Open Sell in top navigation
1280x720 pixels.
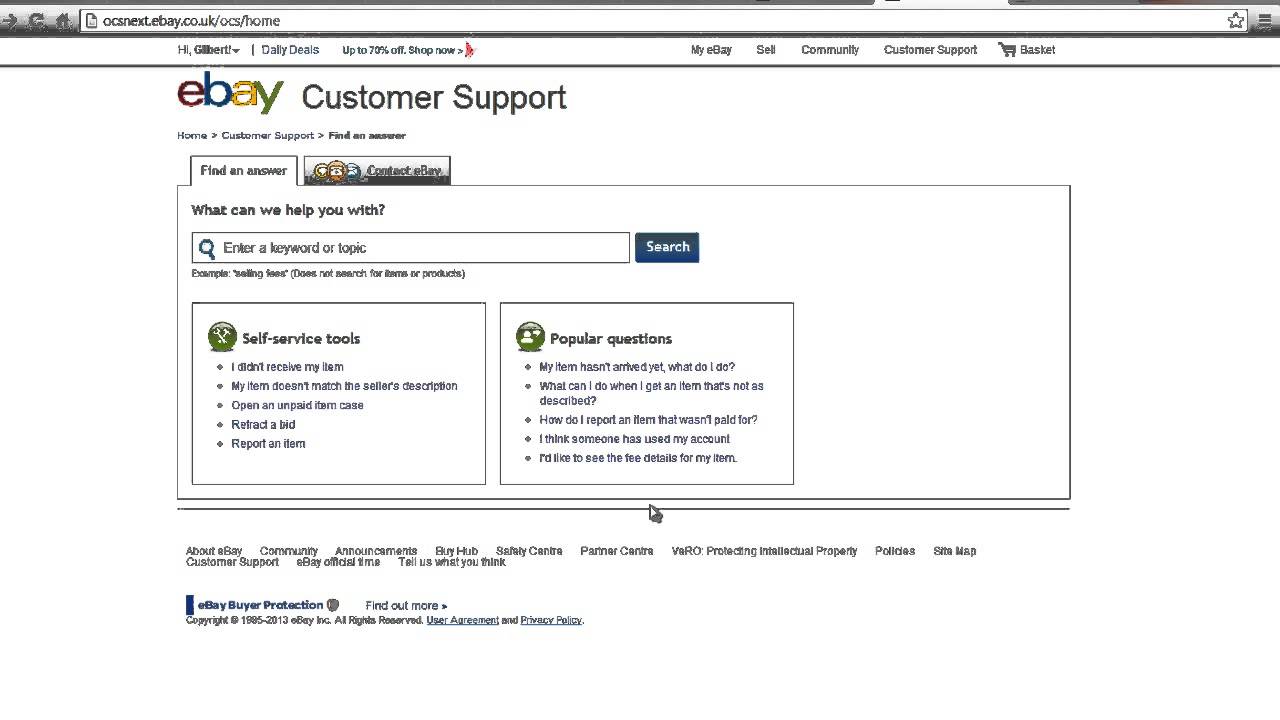point(766,50)
